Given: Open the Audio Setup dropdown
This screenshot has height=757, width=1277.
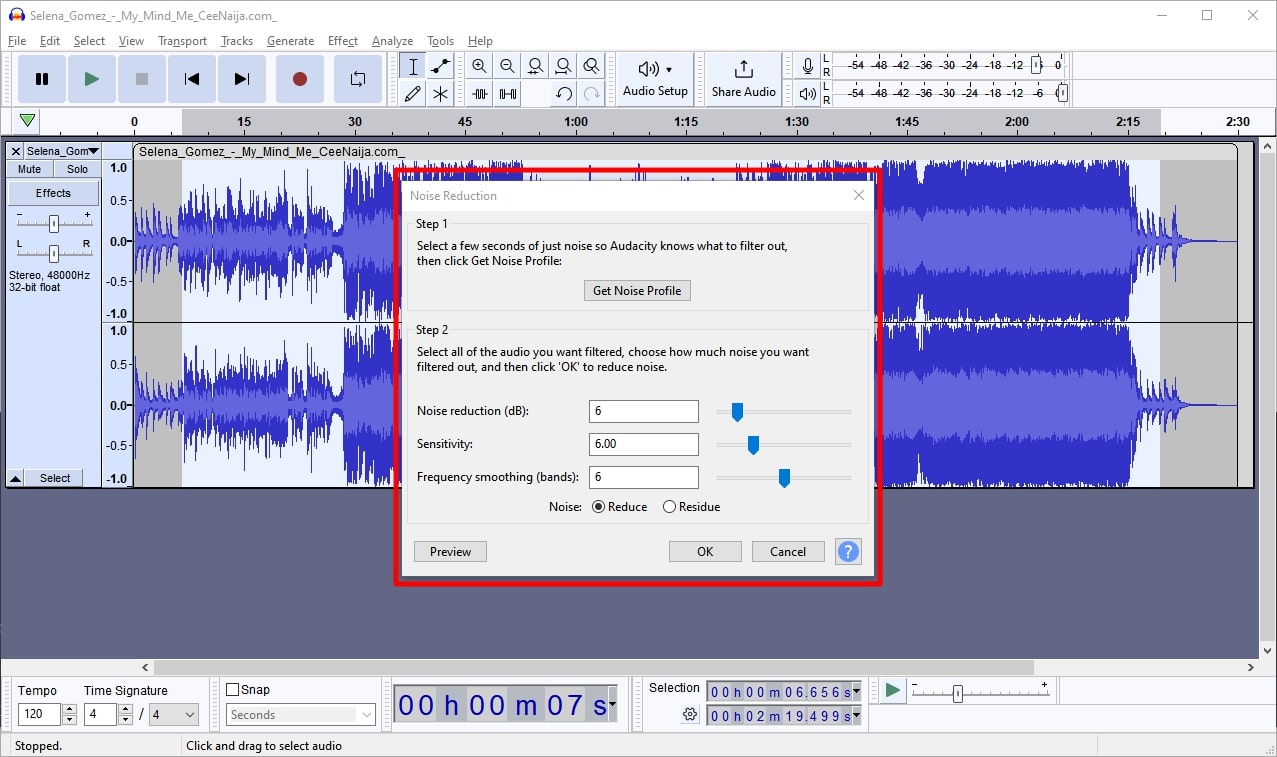Looking at the screenshot, I should coord(655,79).
